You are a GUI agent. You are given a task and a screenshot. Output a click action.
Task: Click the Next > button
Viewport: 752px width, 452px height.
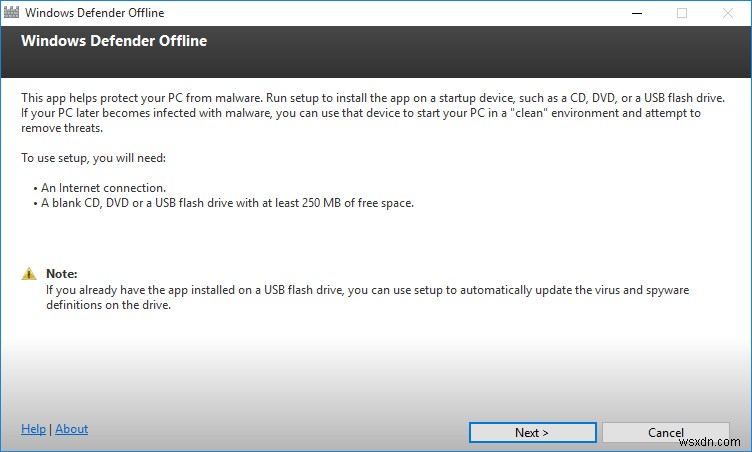tap(532, 432)
